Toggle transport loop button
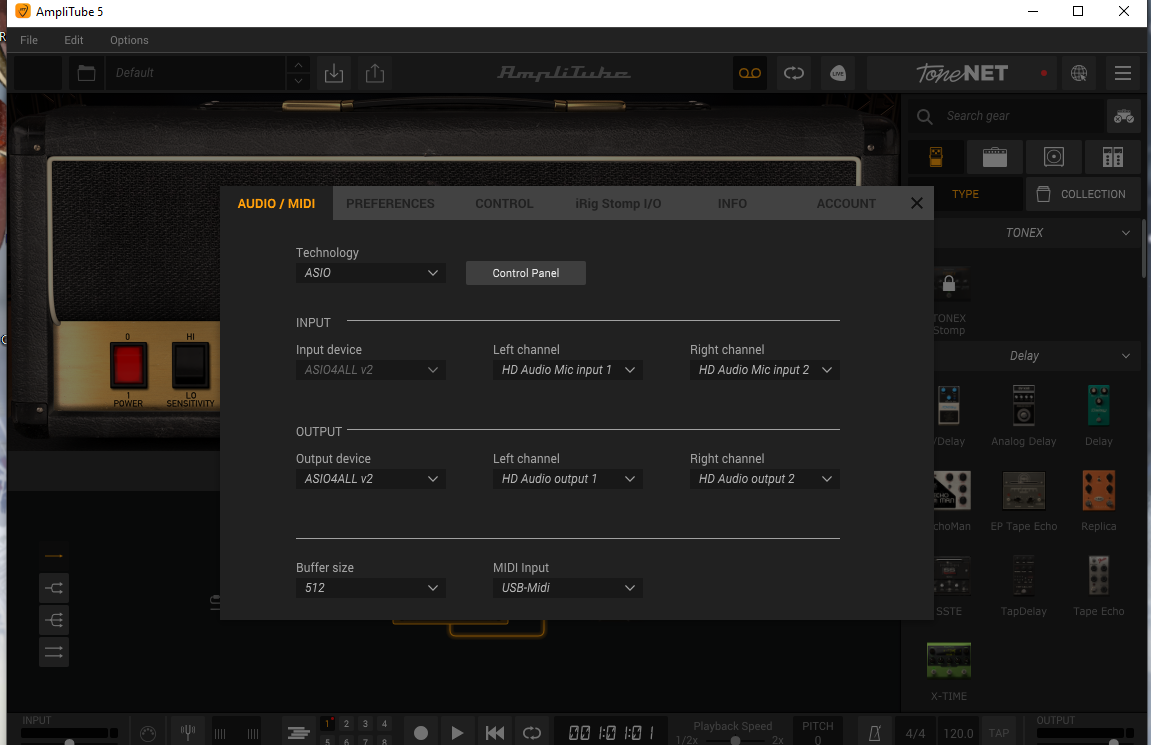 pyautogui.click(x=531, y=733)
